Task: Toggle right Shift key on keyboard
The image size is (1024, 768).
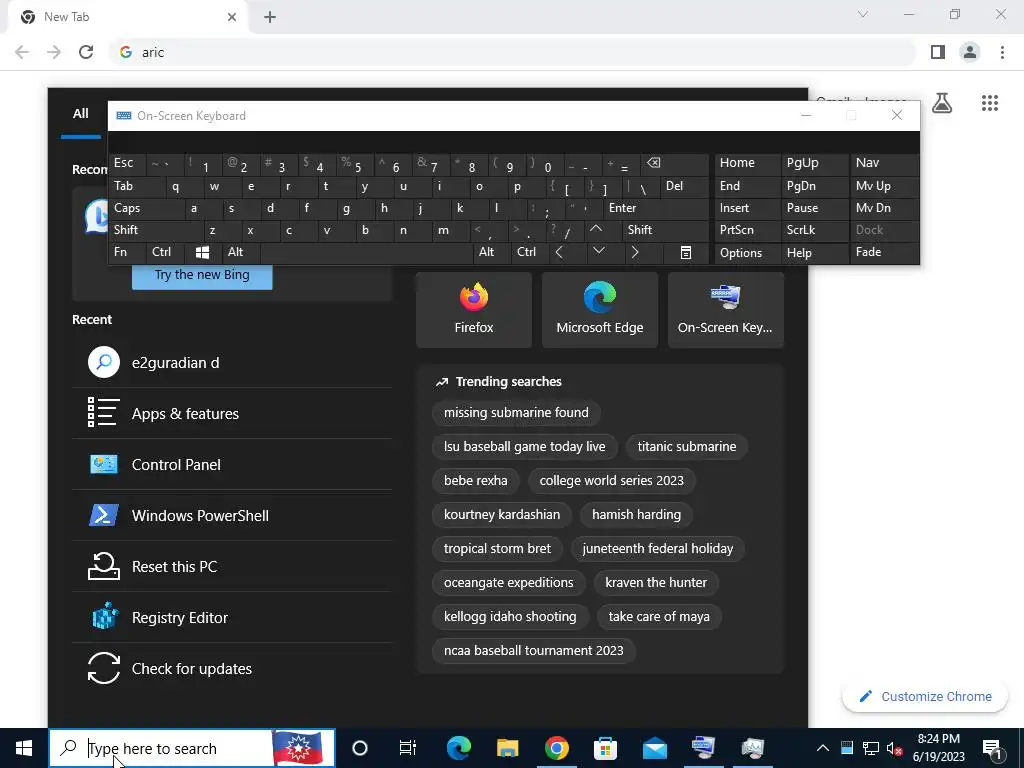Action: click(x=665, y=230)
